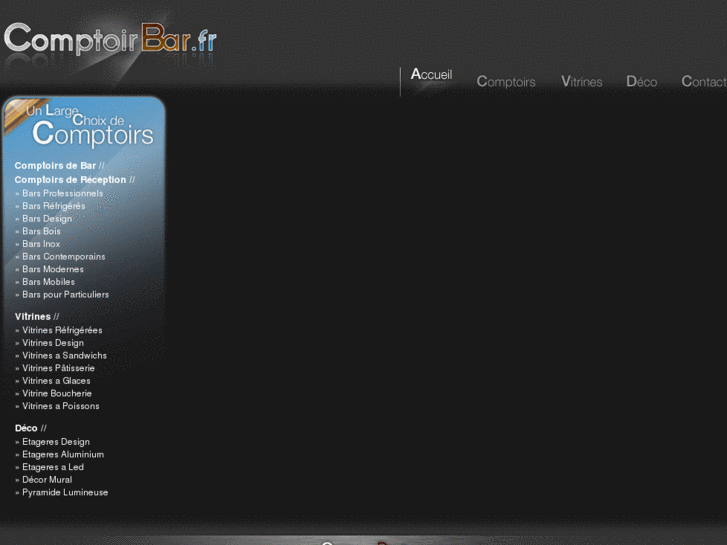Select Vitrines a Sandwichs

64,355
